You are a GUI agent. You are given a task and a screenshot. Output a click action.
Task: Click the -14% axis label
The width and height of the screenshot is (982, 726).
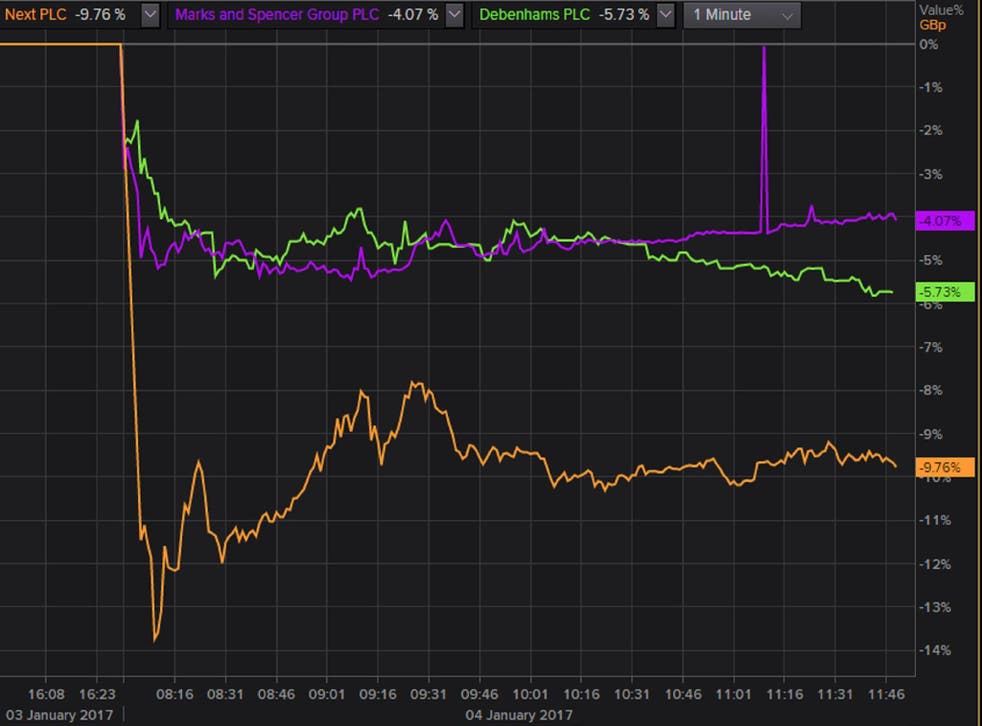[934, 650]
